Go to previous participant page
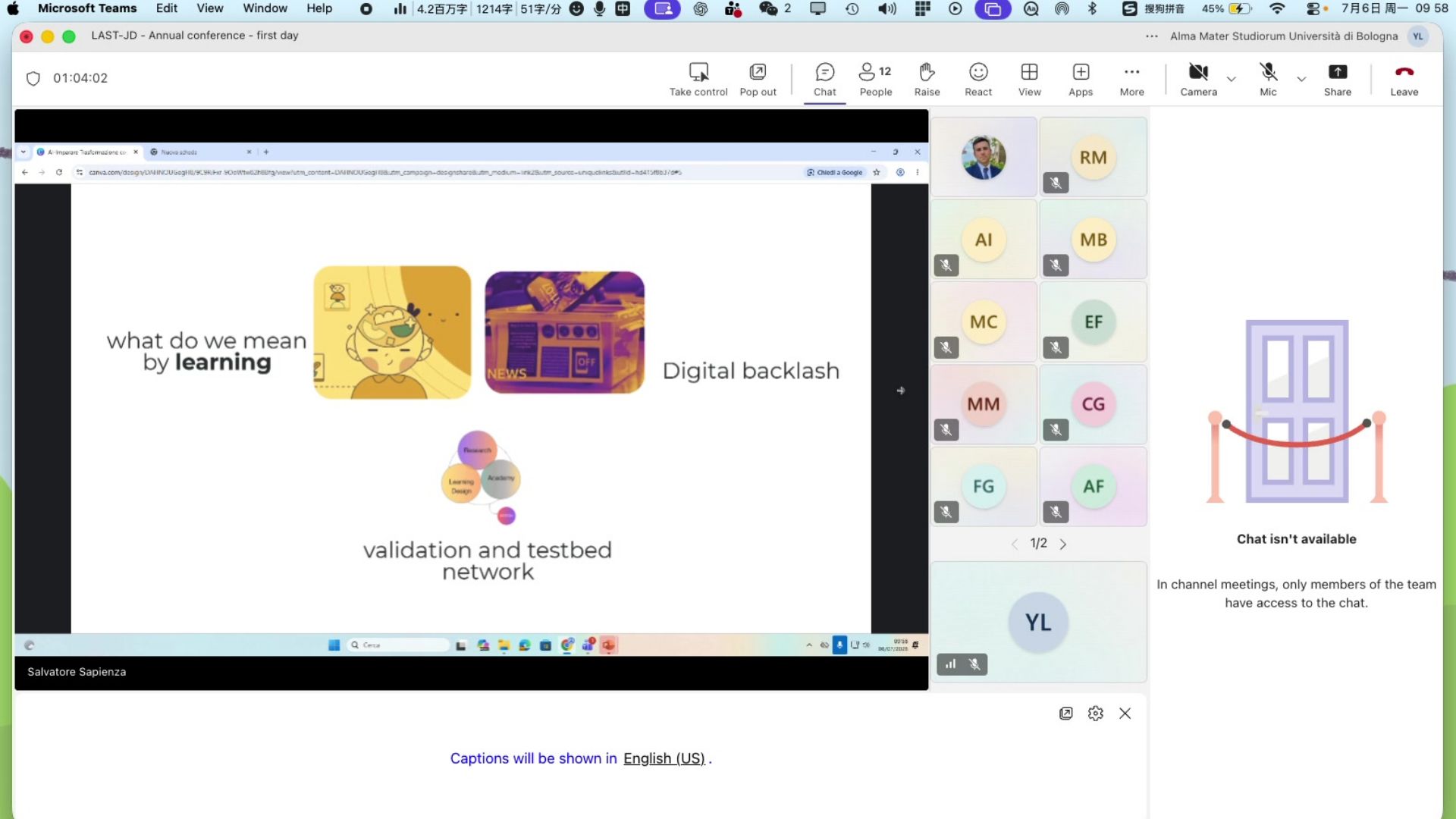Screen dimensions: 1456x819 coord(1014,544)
